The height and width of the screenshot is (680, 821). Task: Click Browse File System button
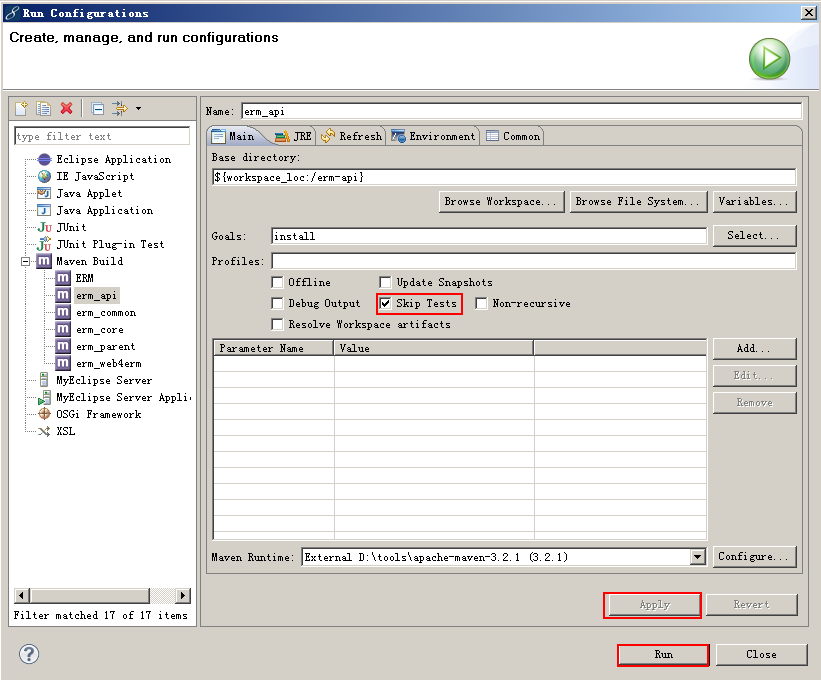(638, 202)
